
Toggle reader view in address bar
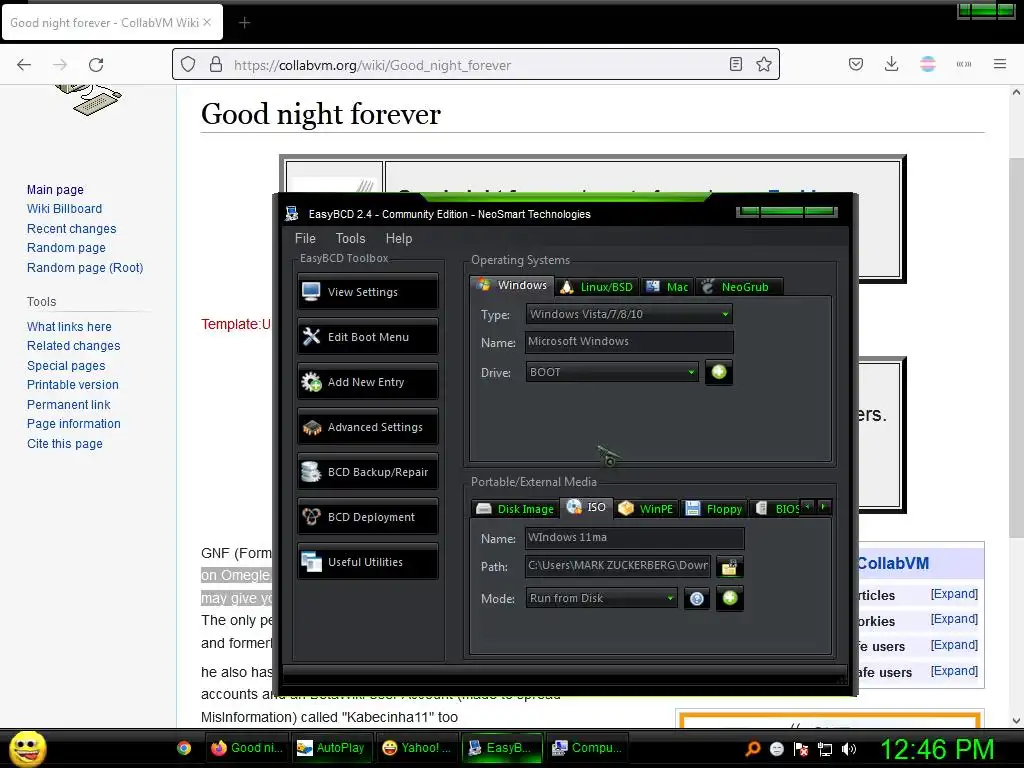[x=735, y=64]
